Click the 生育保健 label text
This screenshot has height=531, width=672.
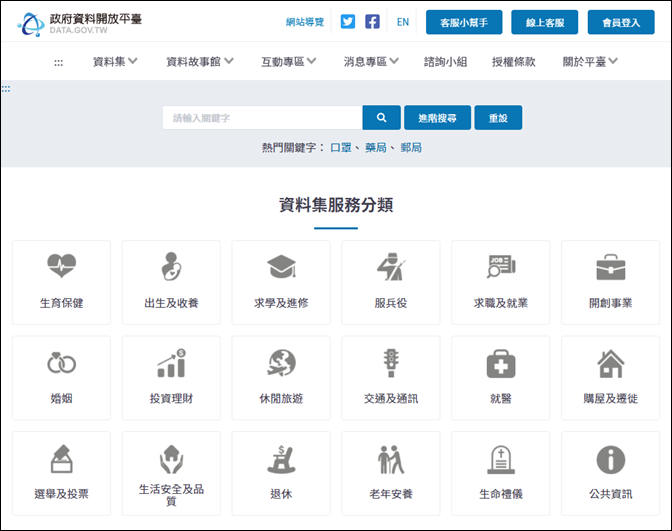(62, 303)
